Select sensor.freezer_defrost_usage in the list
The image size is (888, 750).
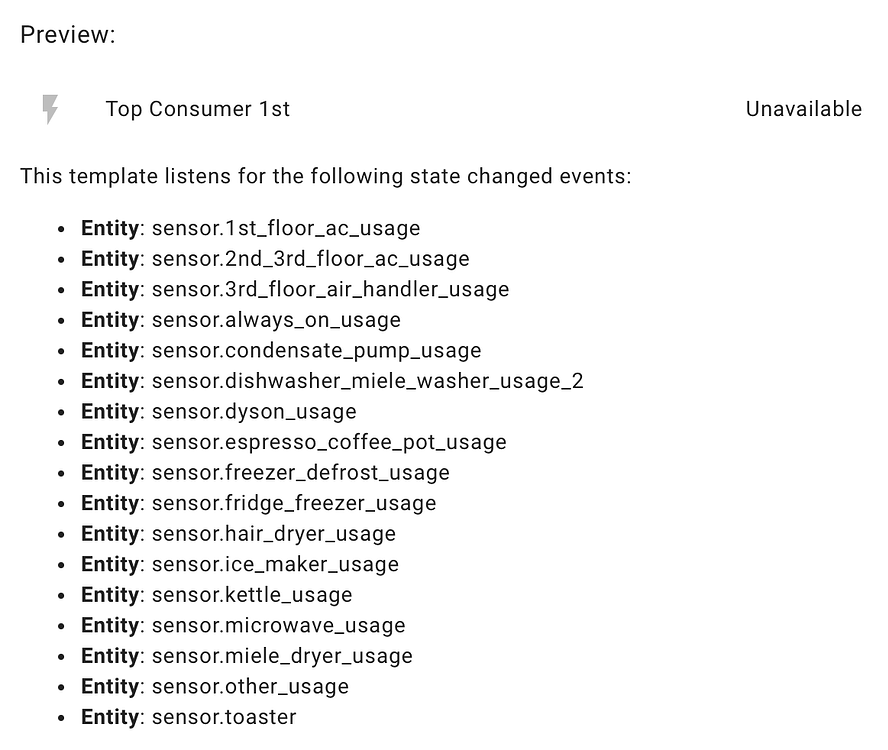265,472
